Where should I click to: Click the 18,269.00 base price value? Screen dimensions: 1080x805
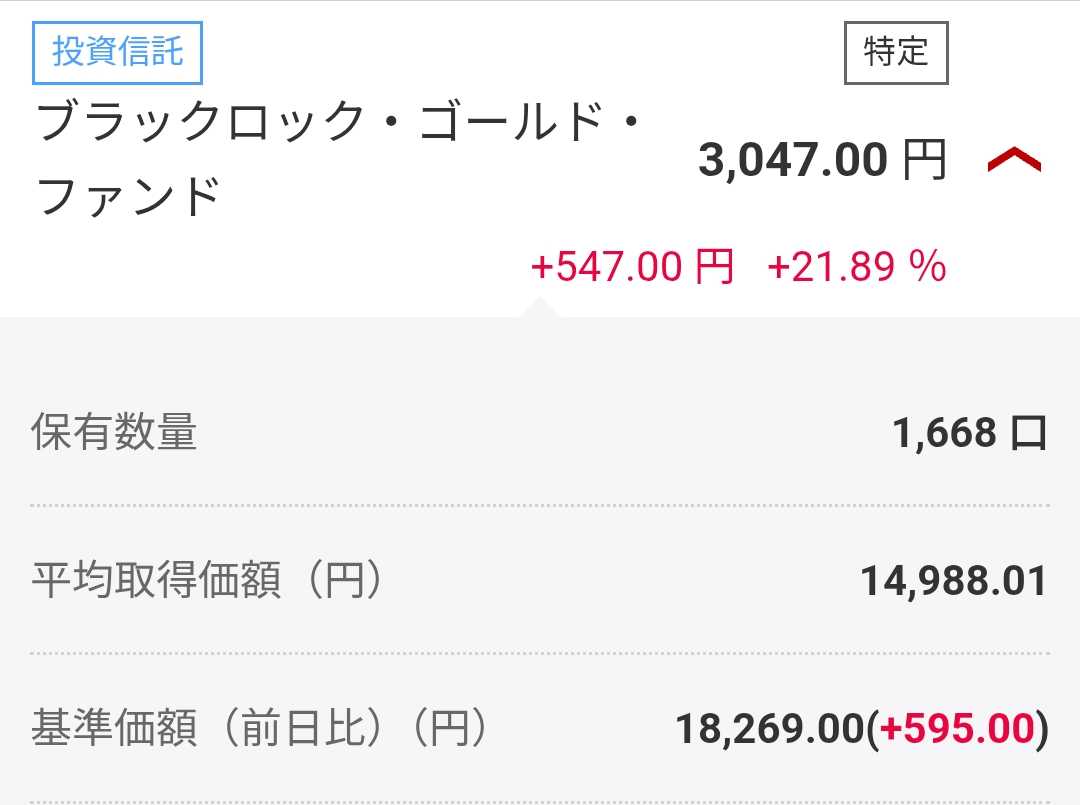pyautogui.click(x=769, y=729)
